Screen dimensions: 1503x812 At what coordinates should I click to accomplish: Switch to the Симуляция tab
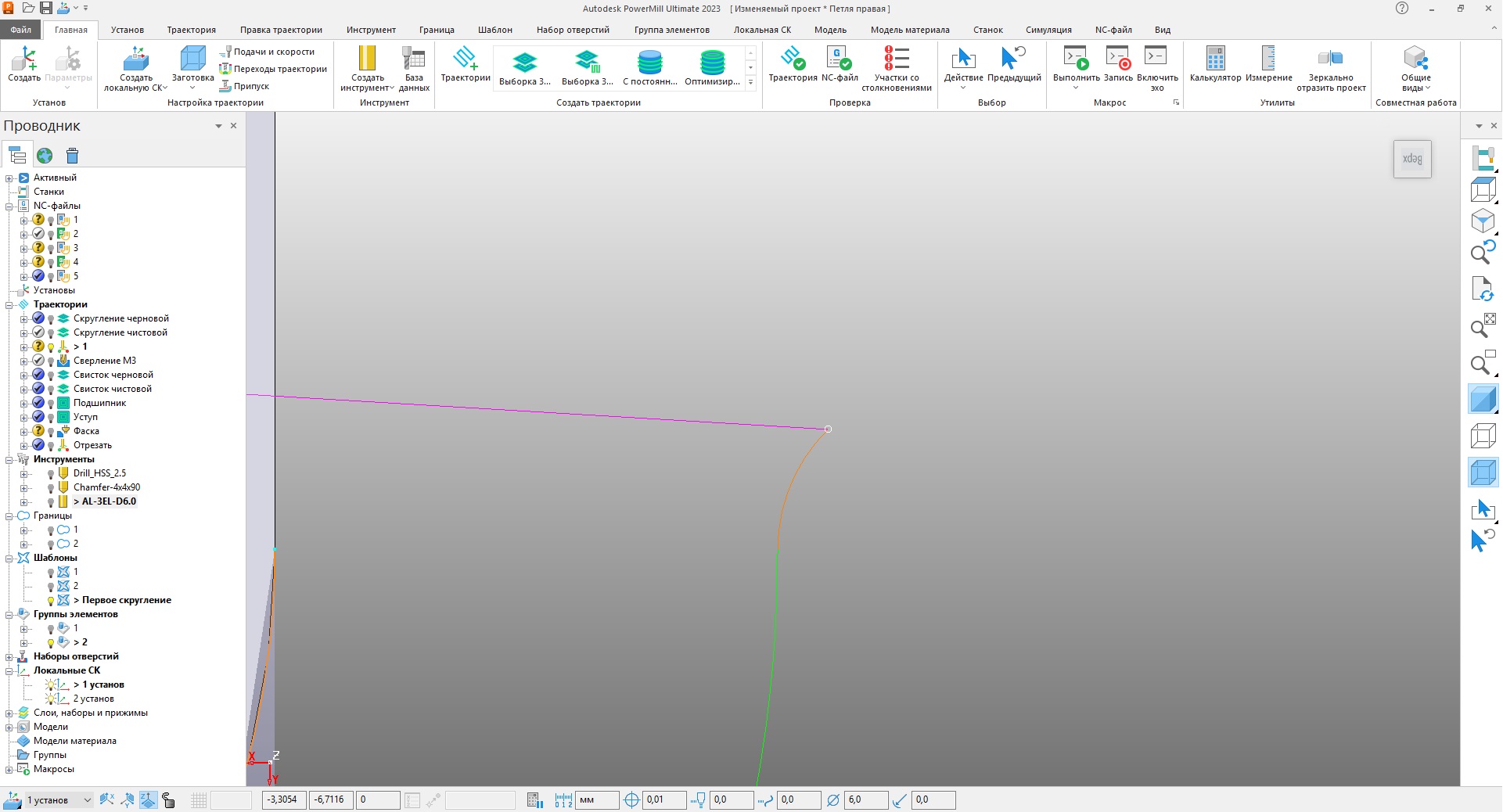pyautogui.click(x=1048, y=30)
